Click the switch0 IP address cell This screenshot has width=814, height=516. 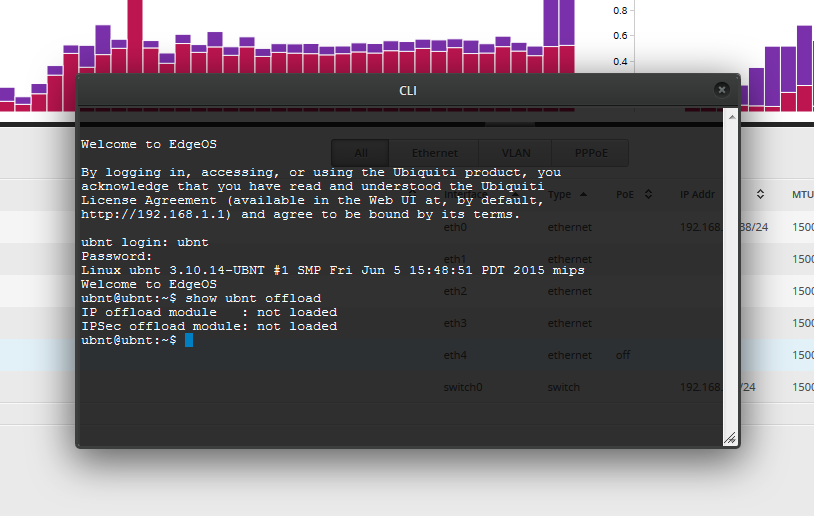point(717,387)
